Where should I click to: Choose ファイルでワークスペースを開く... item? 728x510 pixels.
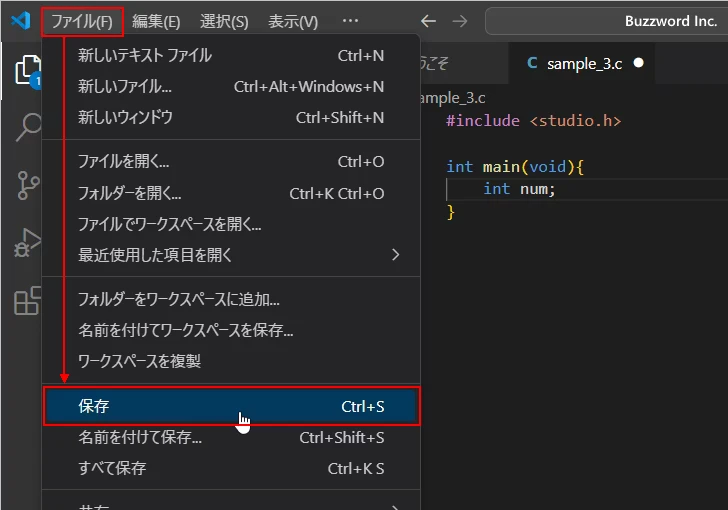[x=231, y=224]
